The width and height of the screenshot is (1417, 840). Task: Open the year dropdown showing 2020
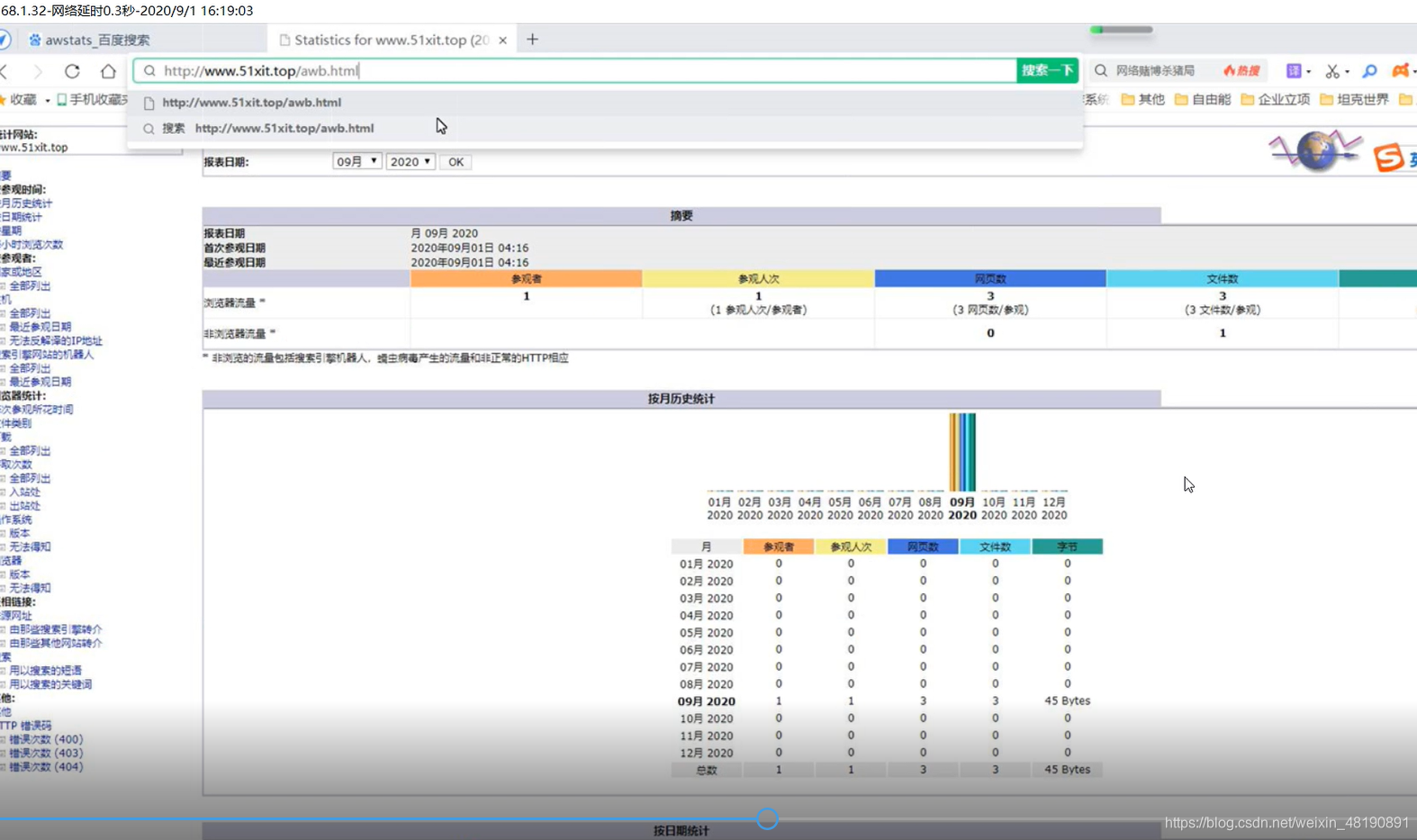coord(411,162)
